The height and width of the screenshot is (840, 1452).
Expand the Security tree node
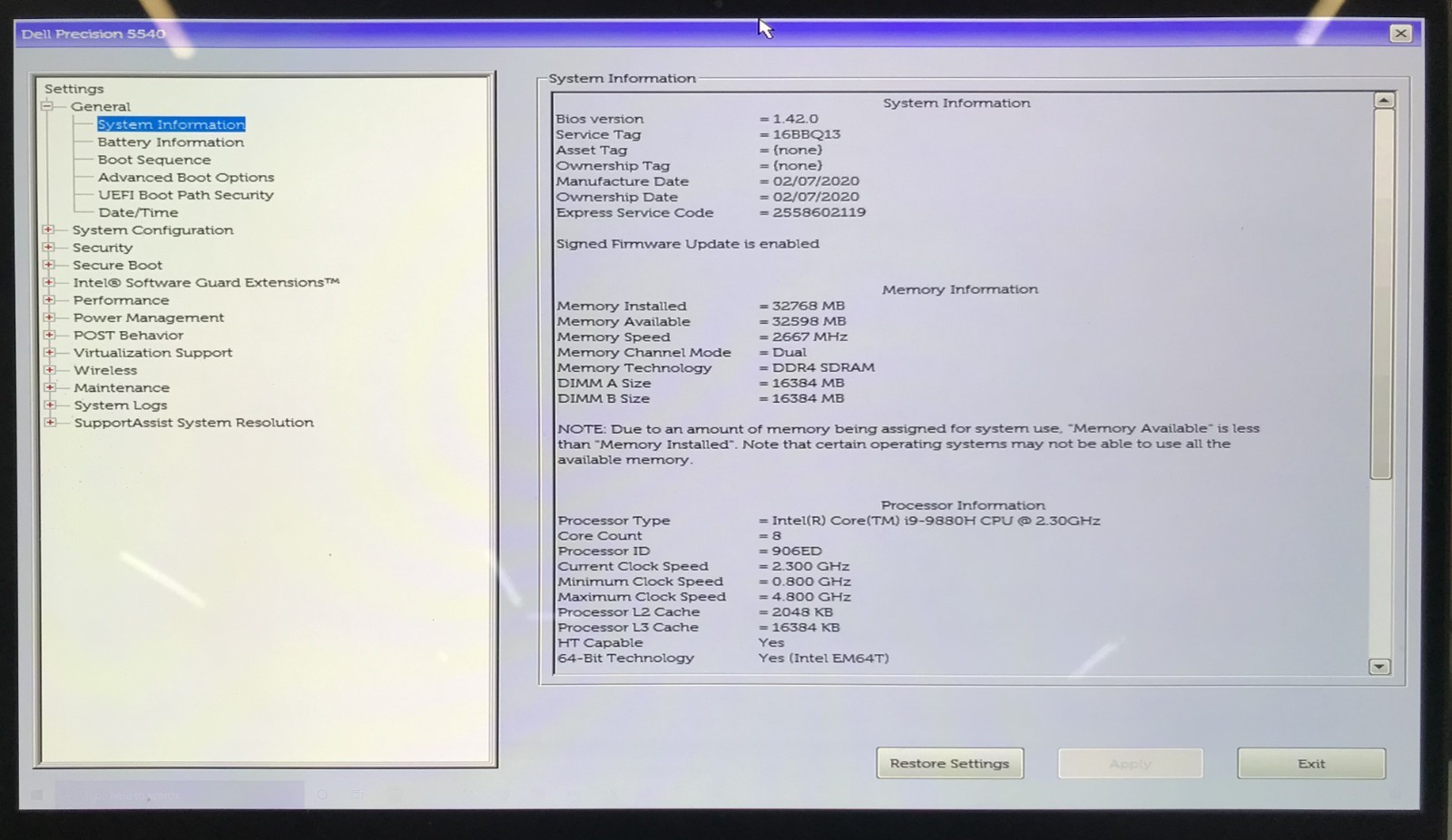pos(48,247)
